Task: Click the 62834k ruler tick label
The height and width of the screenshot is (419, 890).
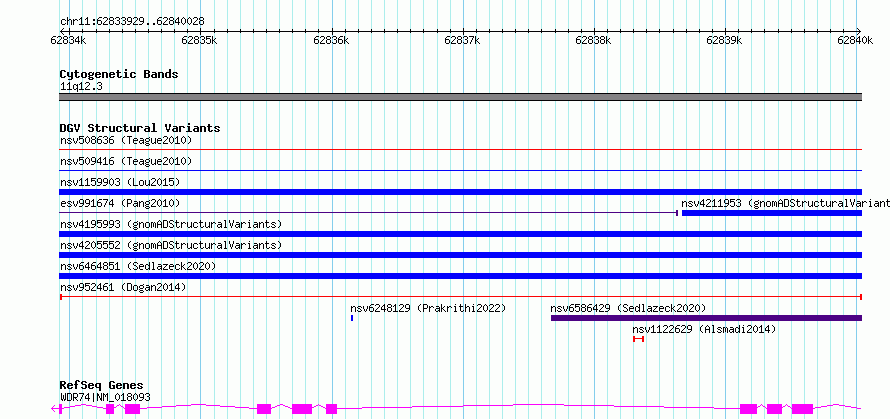Action: click(x=69, y=40)
